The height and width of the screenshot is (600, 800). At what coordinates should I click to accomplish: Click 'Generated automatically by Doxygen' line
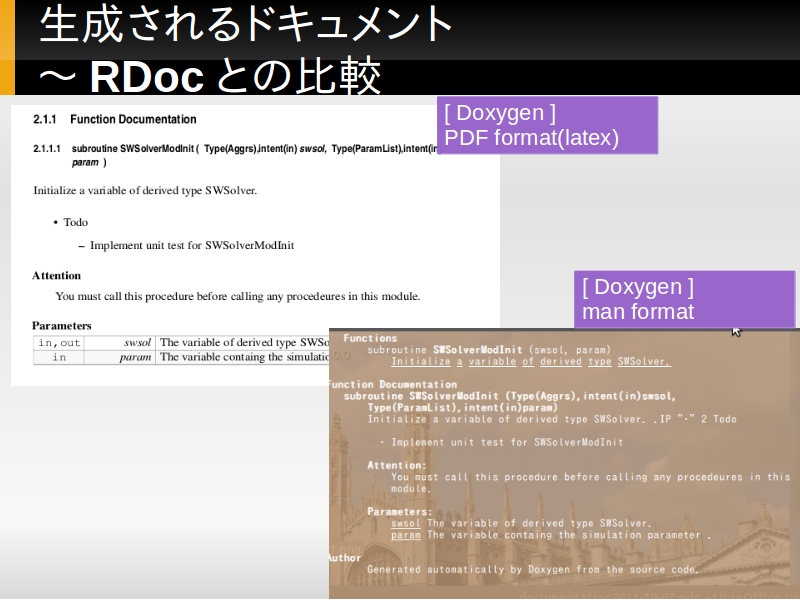532,569
